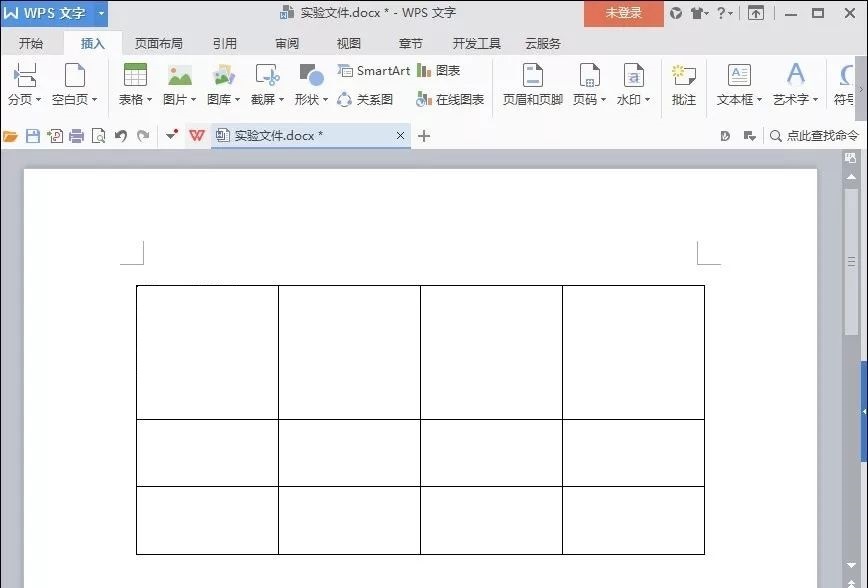Expand the 分页 dropdown arrow
The height and width of the screenshot is (588, 868).
pyautogui.click(x=39, y=100)
